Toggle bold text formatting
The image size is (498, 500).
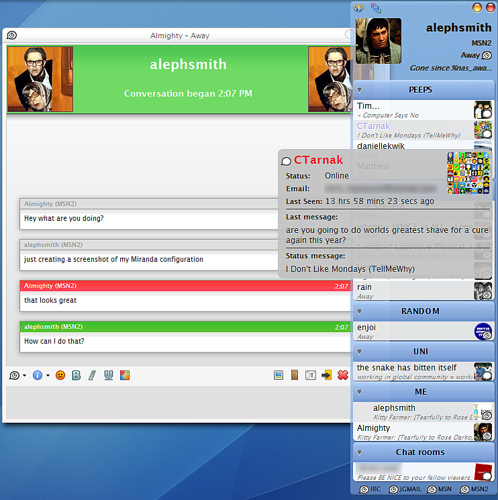pos(76,375)
